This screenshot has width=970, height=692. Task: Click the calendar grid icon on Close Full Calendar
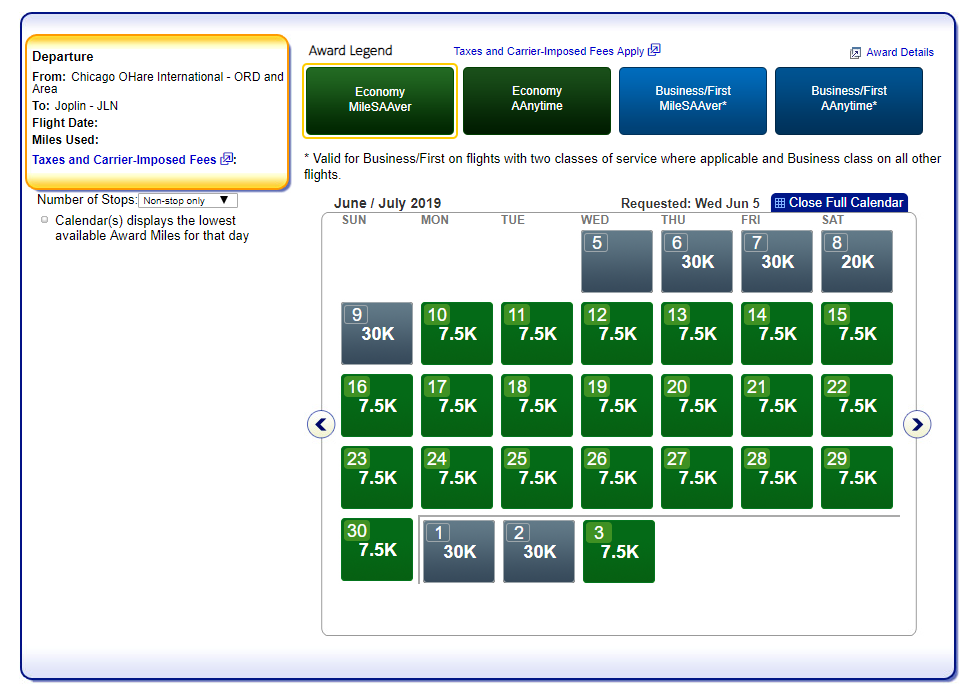pos(780,203)
